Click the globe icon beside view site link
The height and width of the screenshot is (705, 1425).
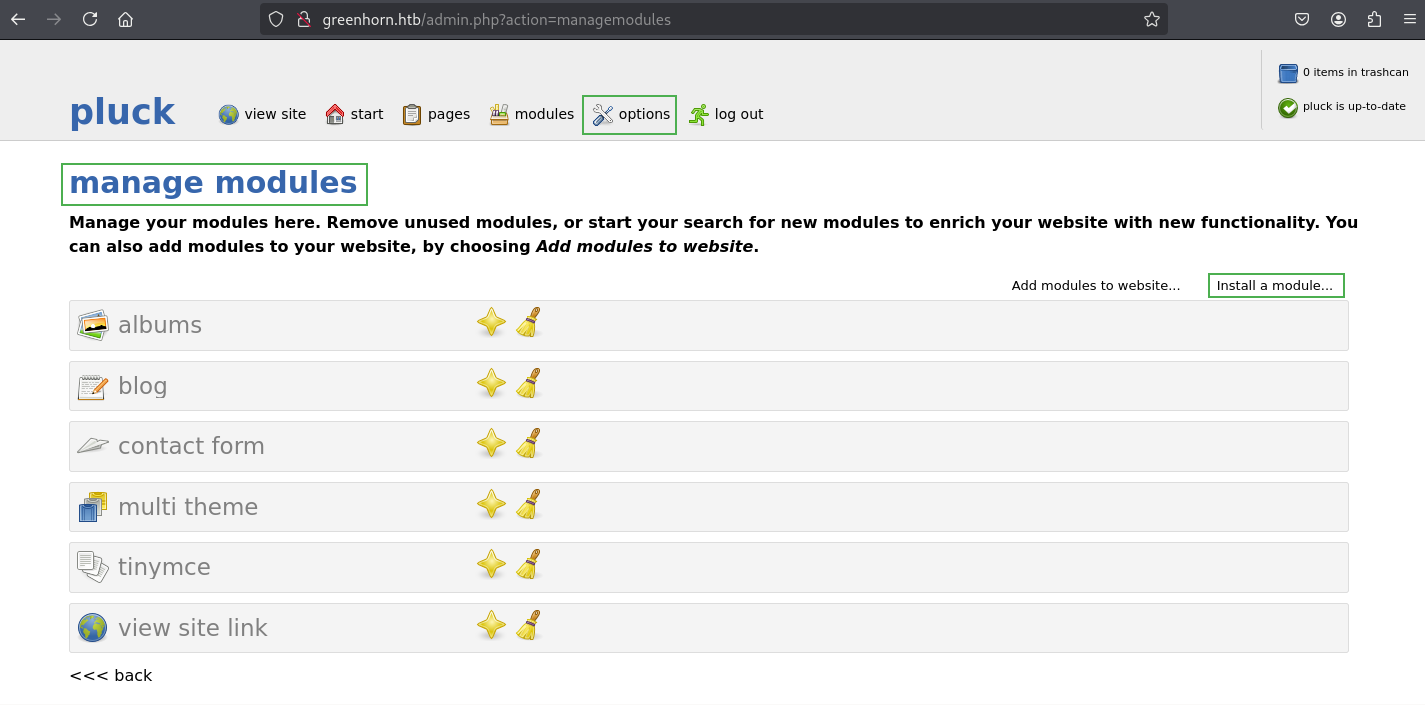coord(93,628)
